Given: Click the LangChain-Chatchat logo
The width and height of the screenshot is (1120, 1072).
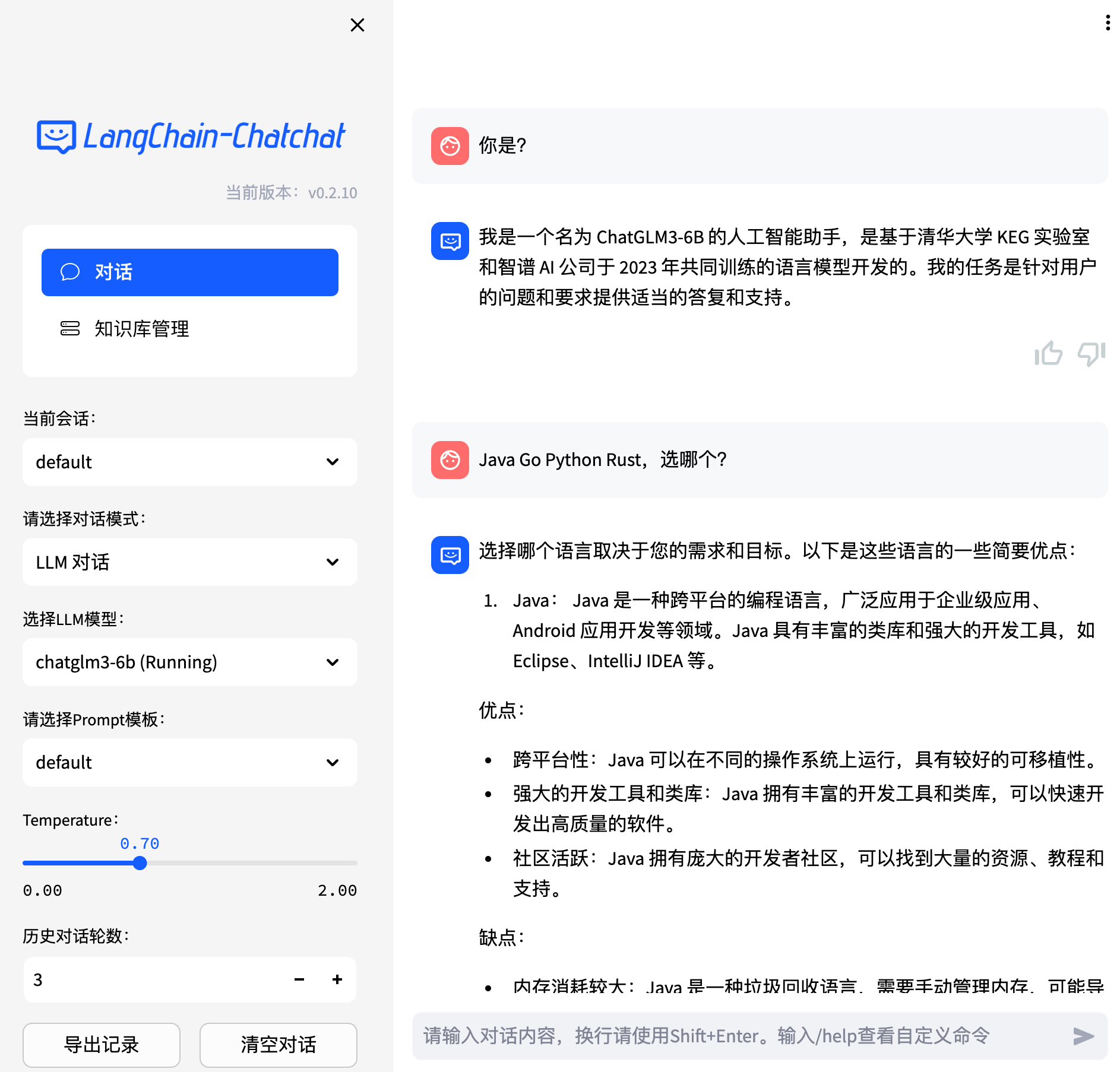Looking at the screenshot, I should coord(191,137).
